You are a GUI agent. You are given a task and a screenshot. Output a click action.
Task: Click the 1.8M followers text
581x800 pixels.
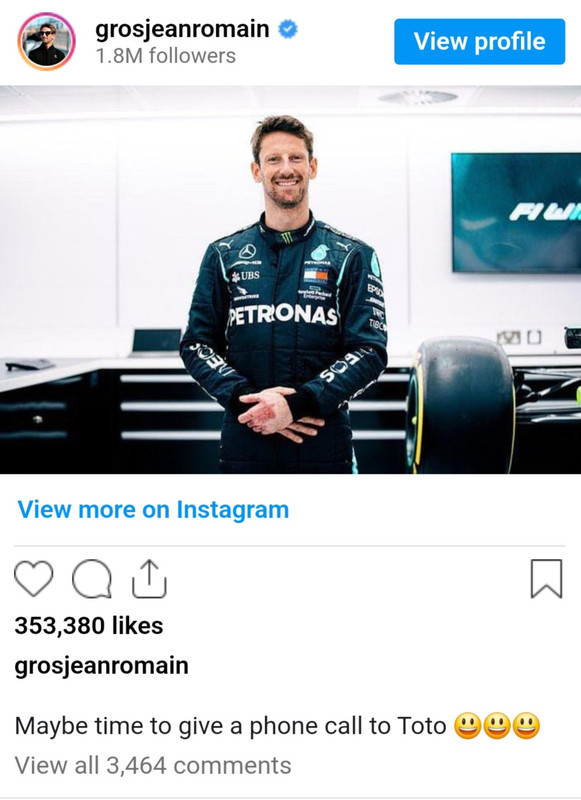tap(166, 56)
